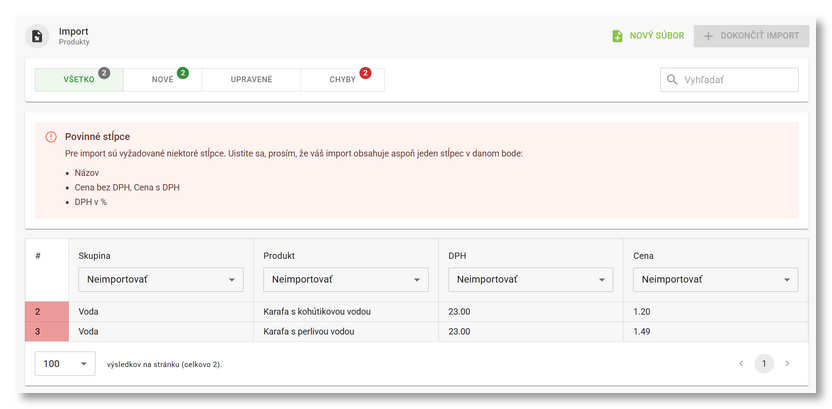Click the Cena column header label
This screenshot has width=832, height=409.
[643, 256]
